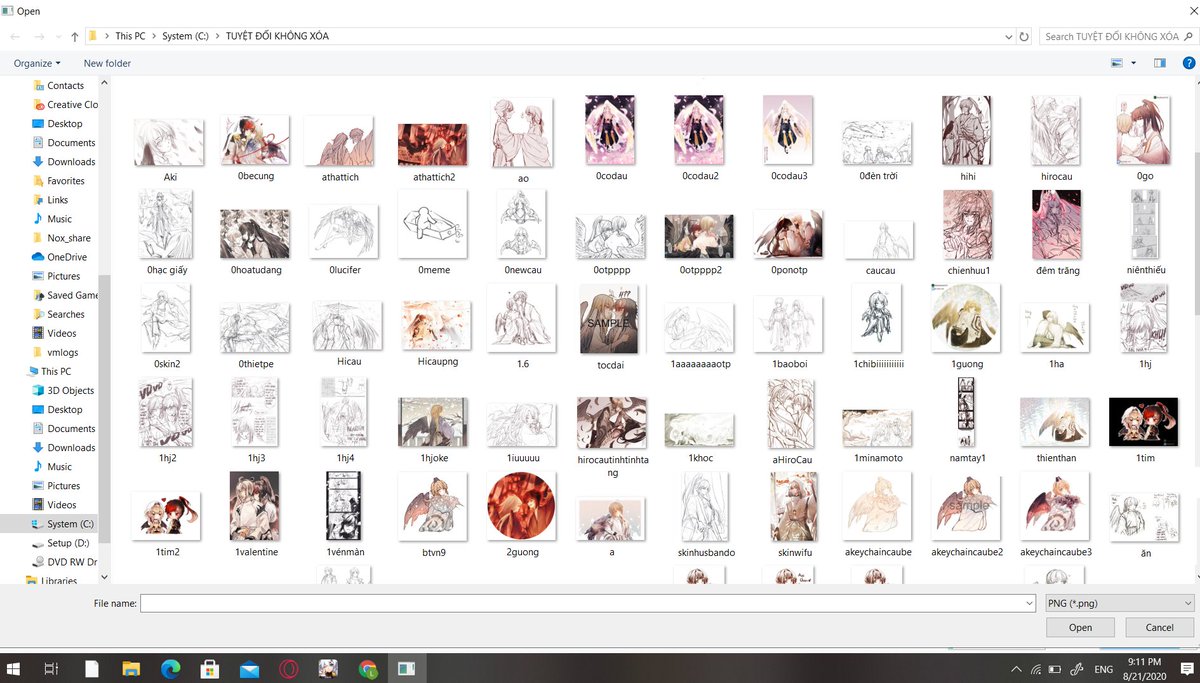This screenshot has height=683, width=1200.
Task: Open Task View on the taskbar
Action: coord(52,668)
